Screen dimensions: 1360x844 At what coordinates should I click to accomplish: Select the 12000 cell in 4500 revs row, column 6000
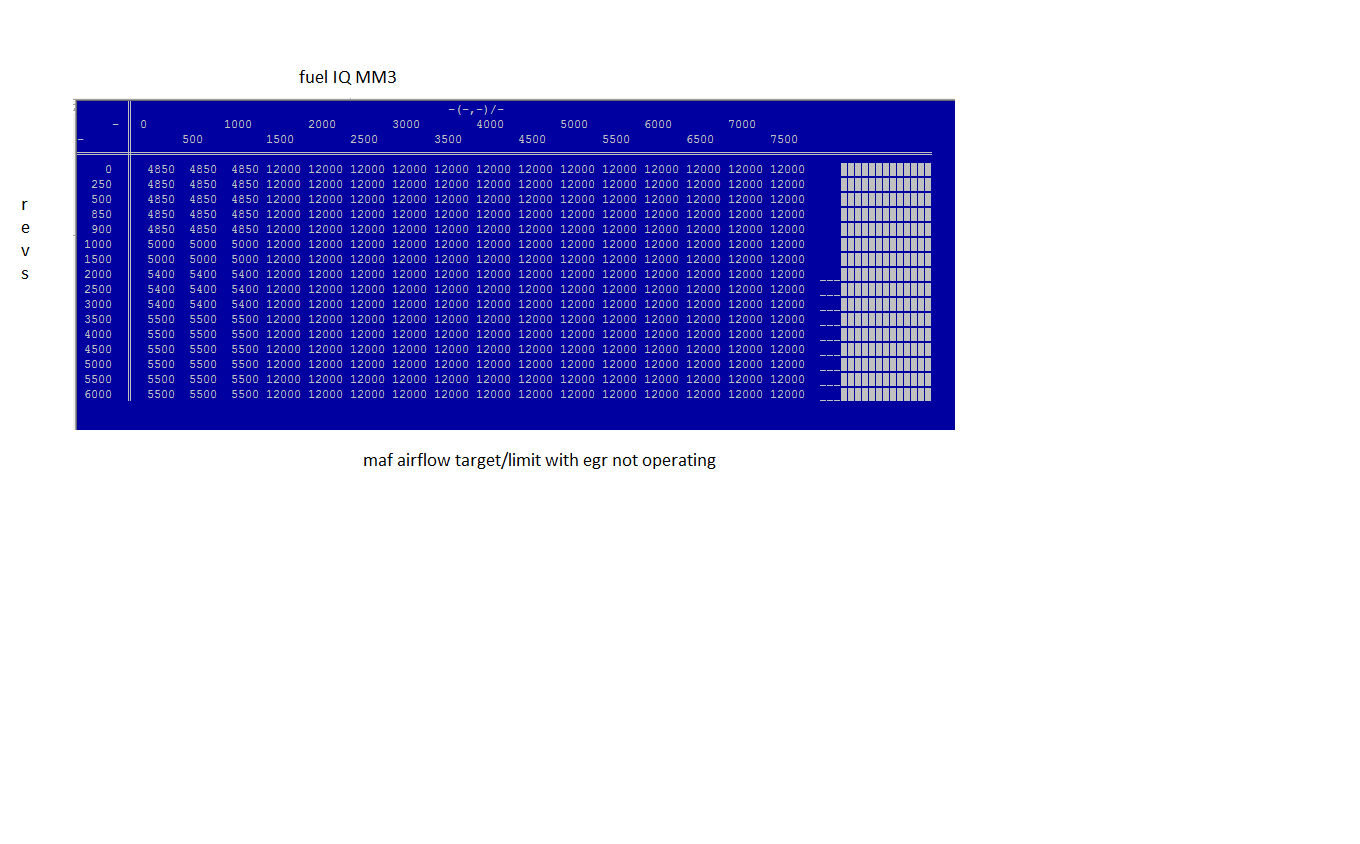coord(661,350)
